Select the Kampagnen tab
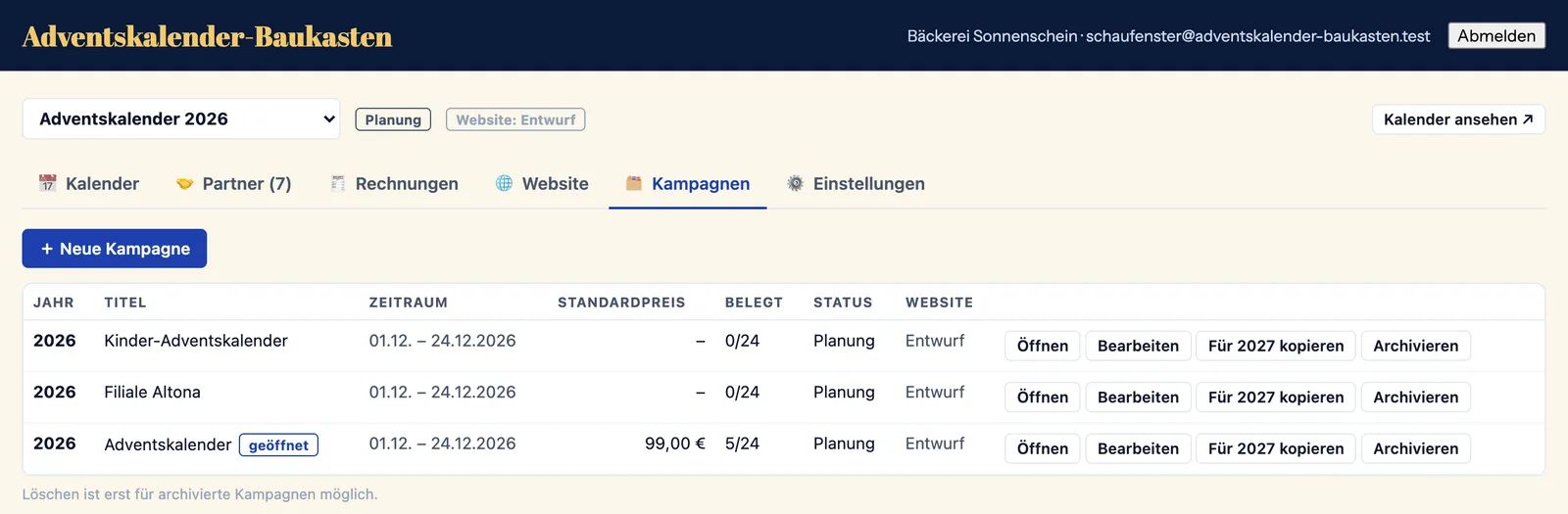The image size is (1568, 514). (x=688, y=183)
